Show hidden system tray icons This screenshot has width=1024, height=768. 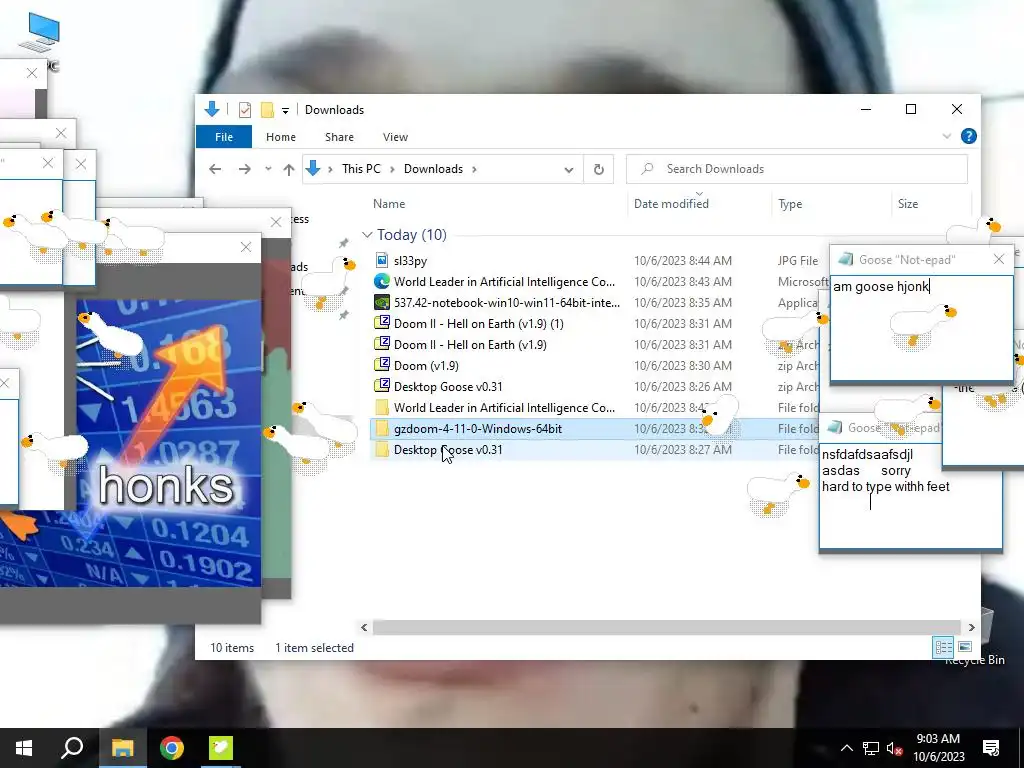(x=846, y=748)
